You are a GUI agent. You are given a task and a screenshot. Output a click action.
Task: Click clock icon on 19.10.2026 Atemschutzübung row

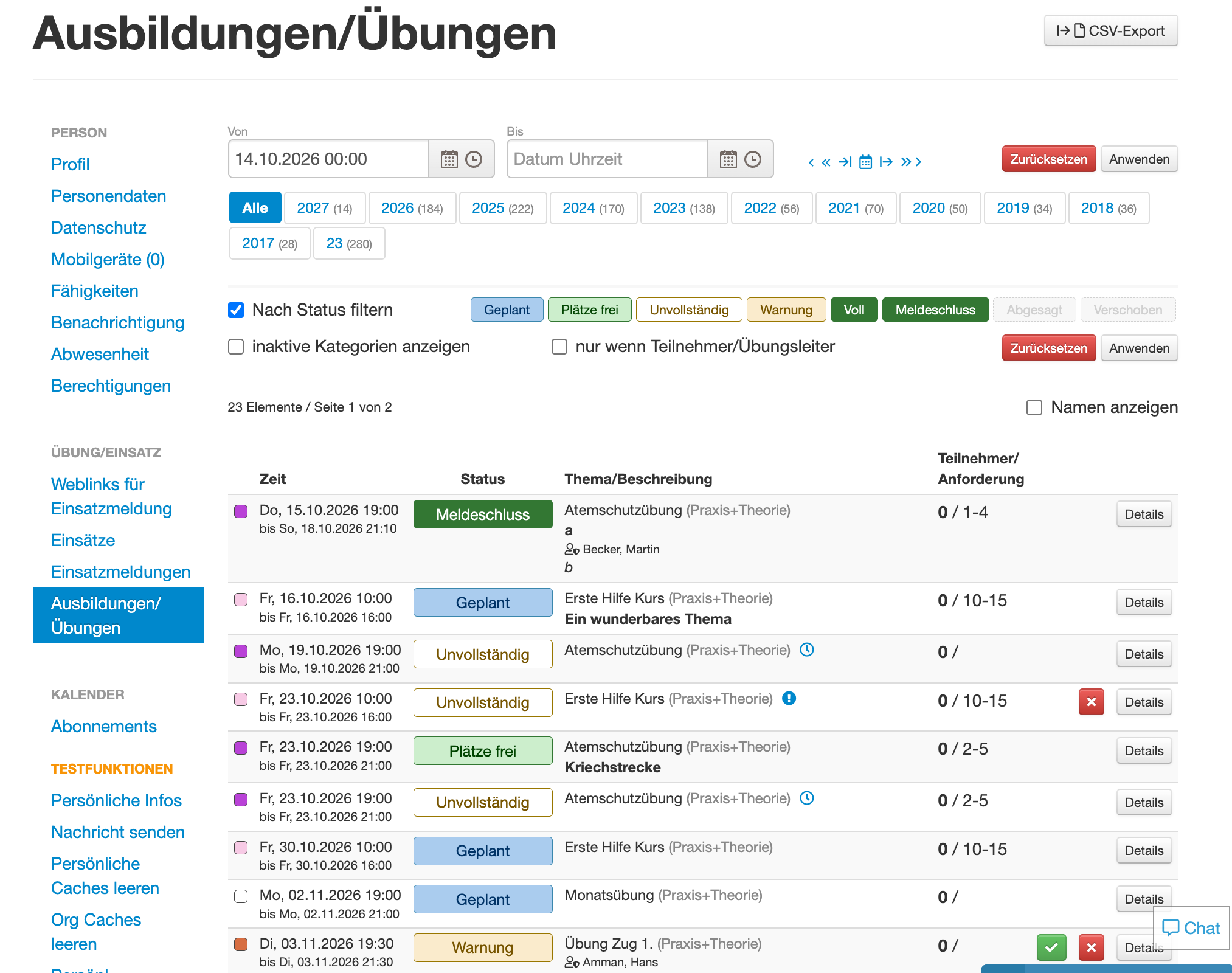(806, 649)
